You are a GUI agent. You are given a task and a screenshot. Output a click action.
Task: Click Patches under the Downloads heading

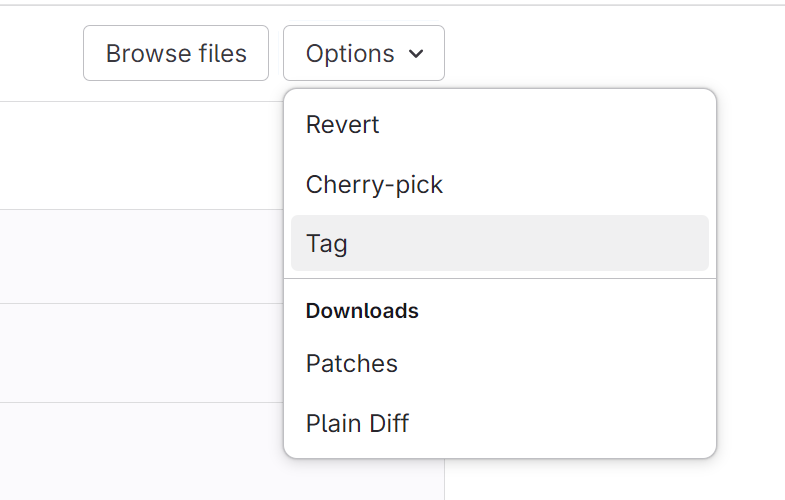pyautogui.click(x=352, y=363)
